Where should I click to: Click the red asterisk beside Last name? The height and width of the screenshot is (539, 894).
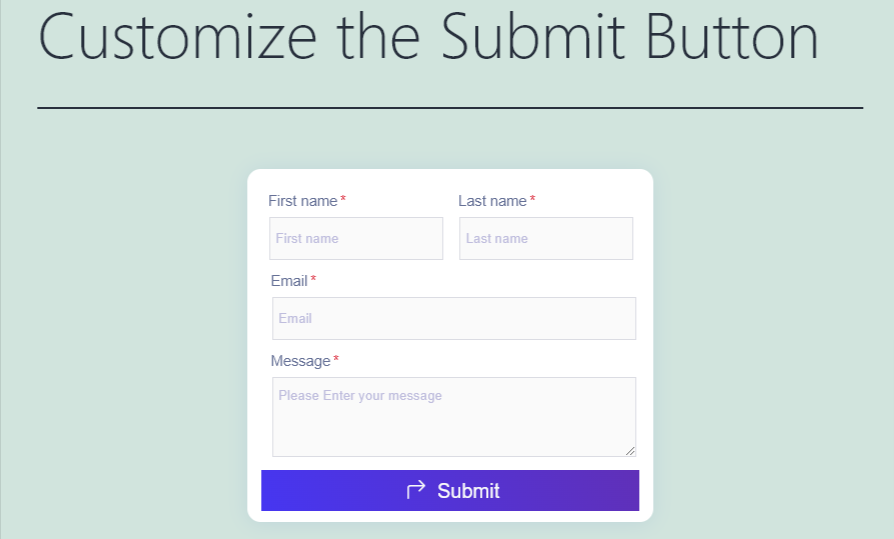tap(532, 200)
